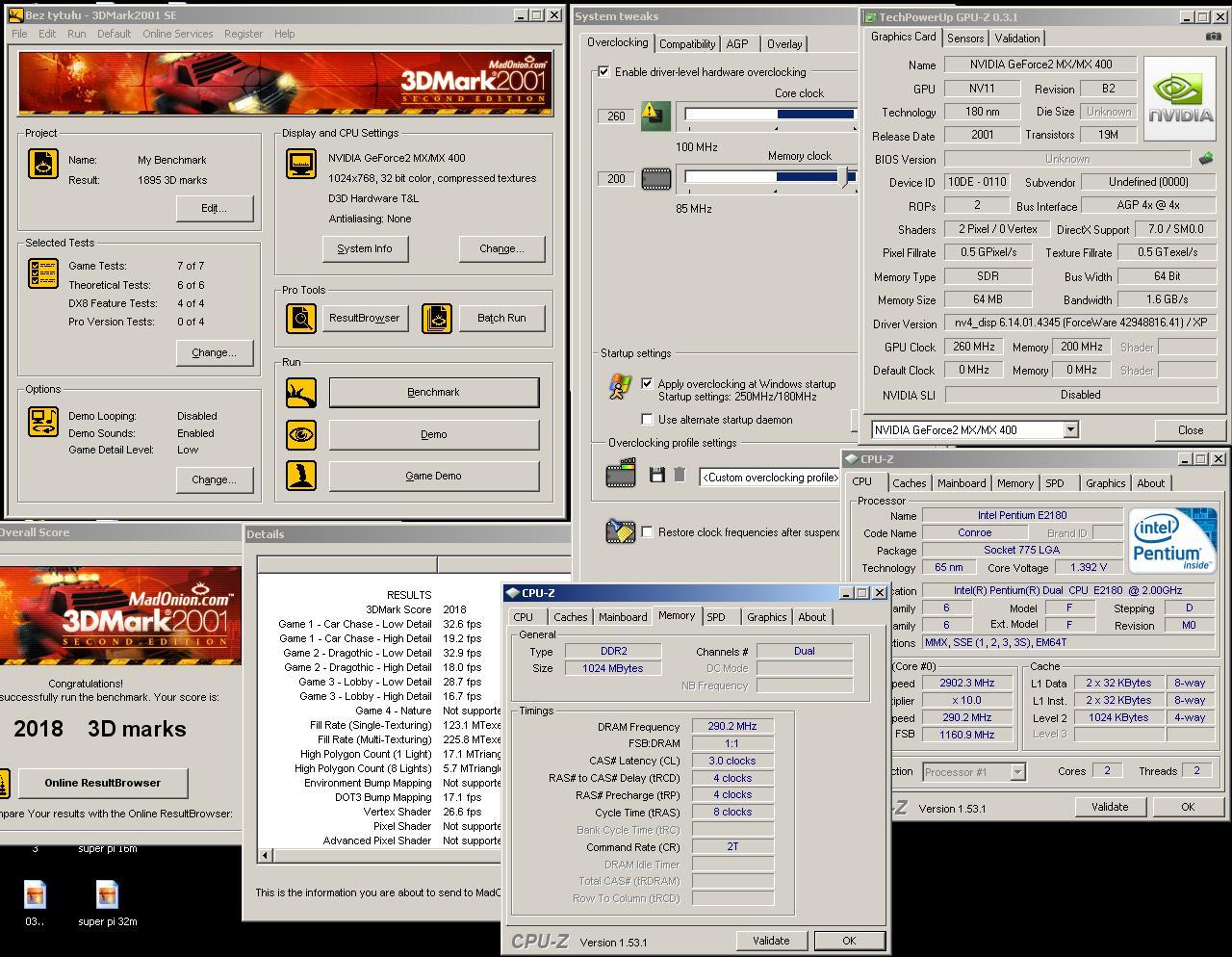
Task: Click the CPU-Z Memory window title icon
Action: click(x=513, y=593)
